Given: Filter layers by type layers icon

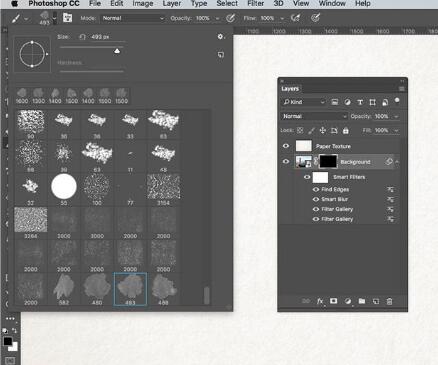Looking at the screenshot, I should [360, 102].
